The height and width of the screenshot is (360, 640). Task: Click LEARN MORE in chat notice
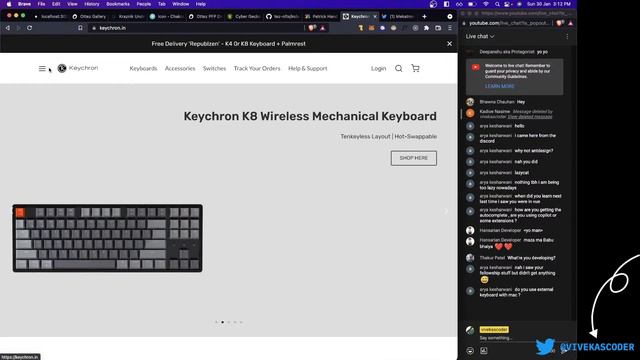500,87
